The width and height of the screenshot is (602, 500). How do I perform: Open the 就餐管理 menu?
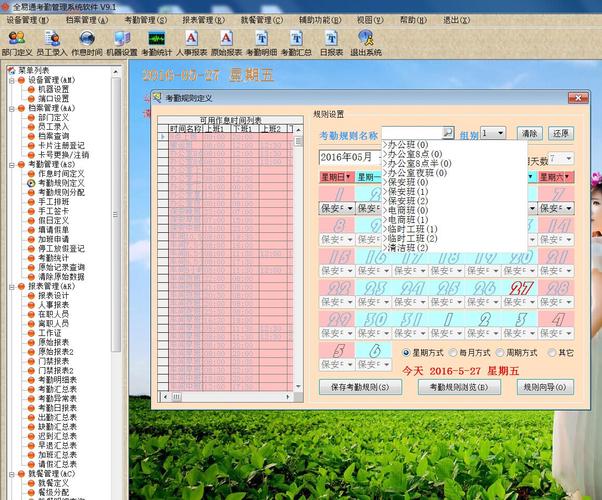262,20
